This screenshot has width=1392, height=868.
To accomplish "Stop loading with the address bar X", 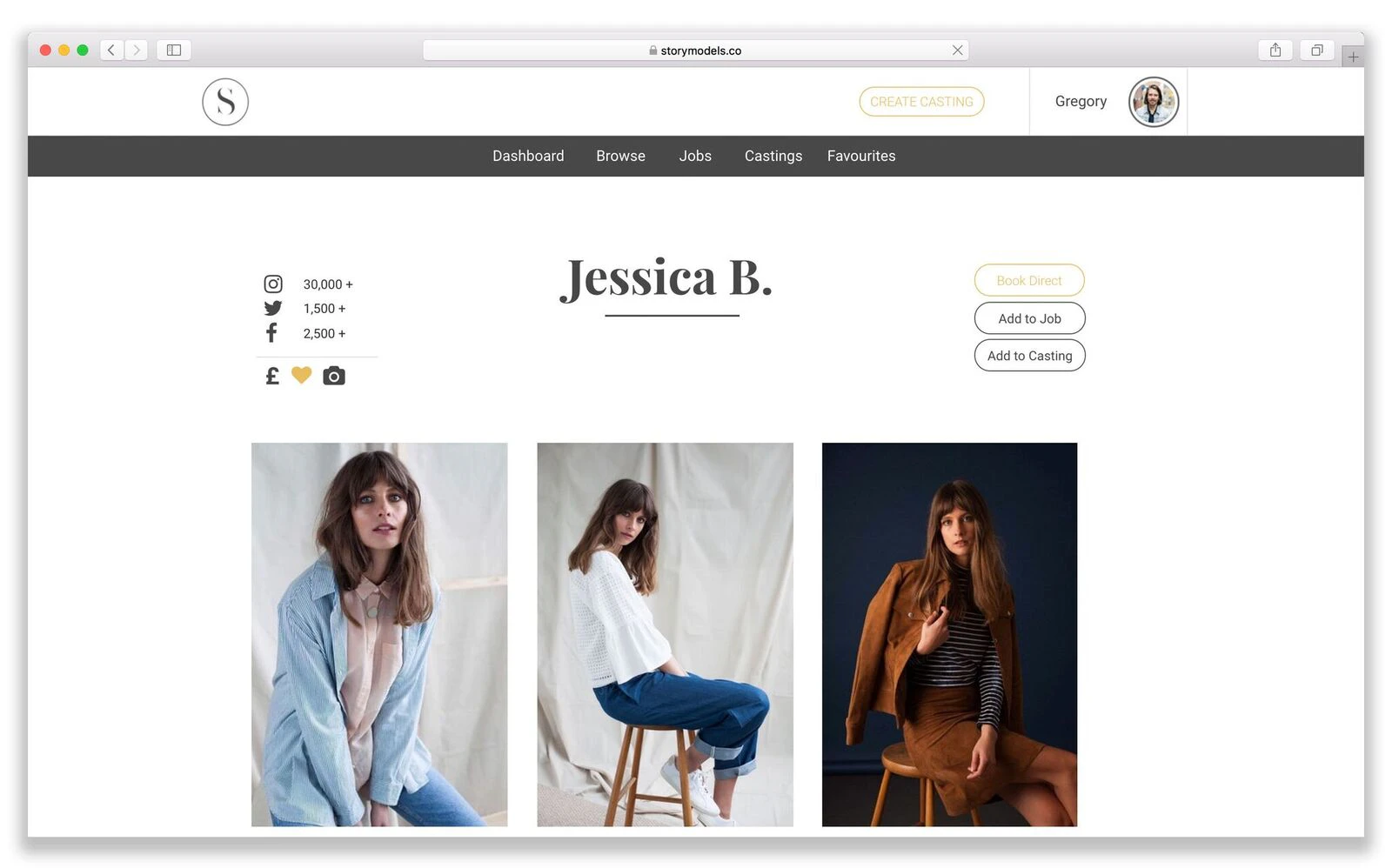I will (957, 50).
